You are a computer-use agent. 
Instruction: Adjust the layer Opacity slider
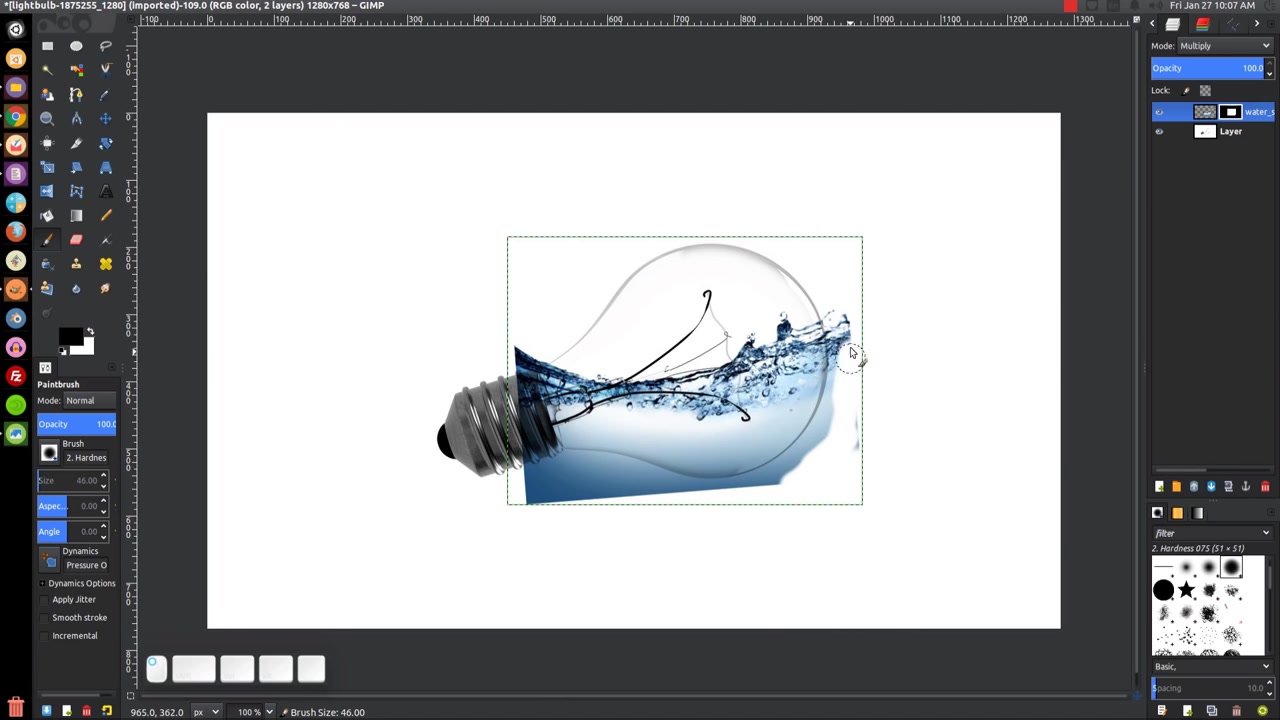point(1206,68)
